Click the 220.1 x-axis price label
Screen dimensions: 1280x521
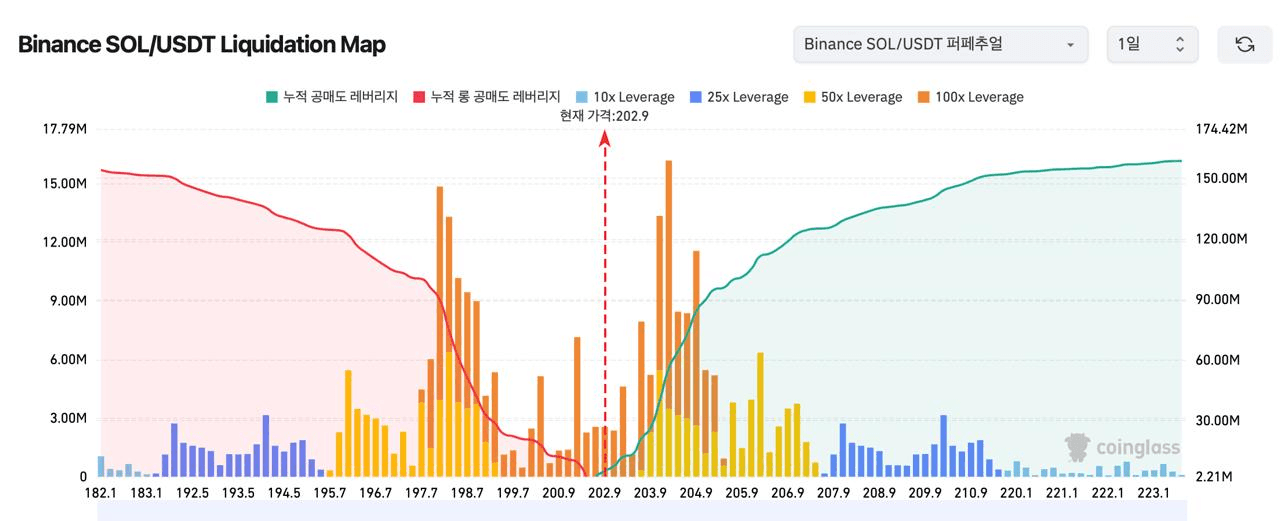pos(1017,493)
